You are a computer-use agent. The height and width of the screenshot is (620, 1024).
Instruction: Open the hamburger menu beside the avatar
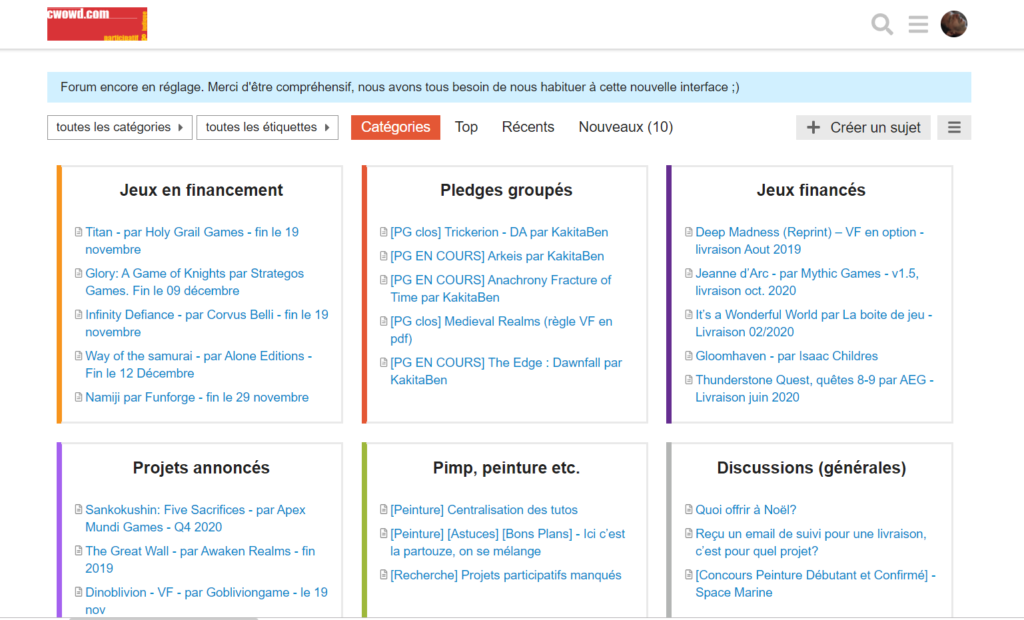point(918,24)
